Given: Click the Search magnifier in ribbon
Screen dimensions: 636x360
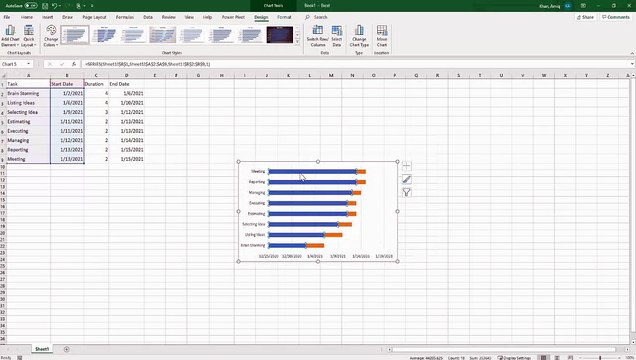Looking at the screenshot, I should 307,17.
